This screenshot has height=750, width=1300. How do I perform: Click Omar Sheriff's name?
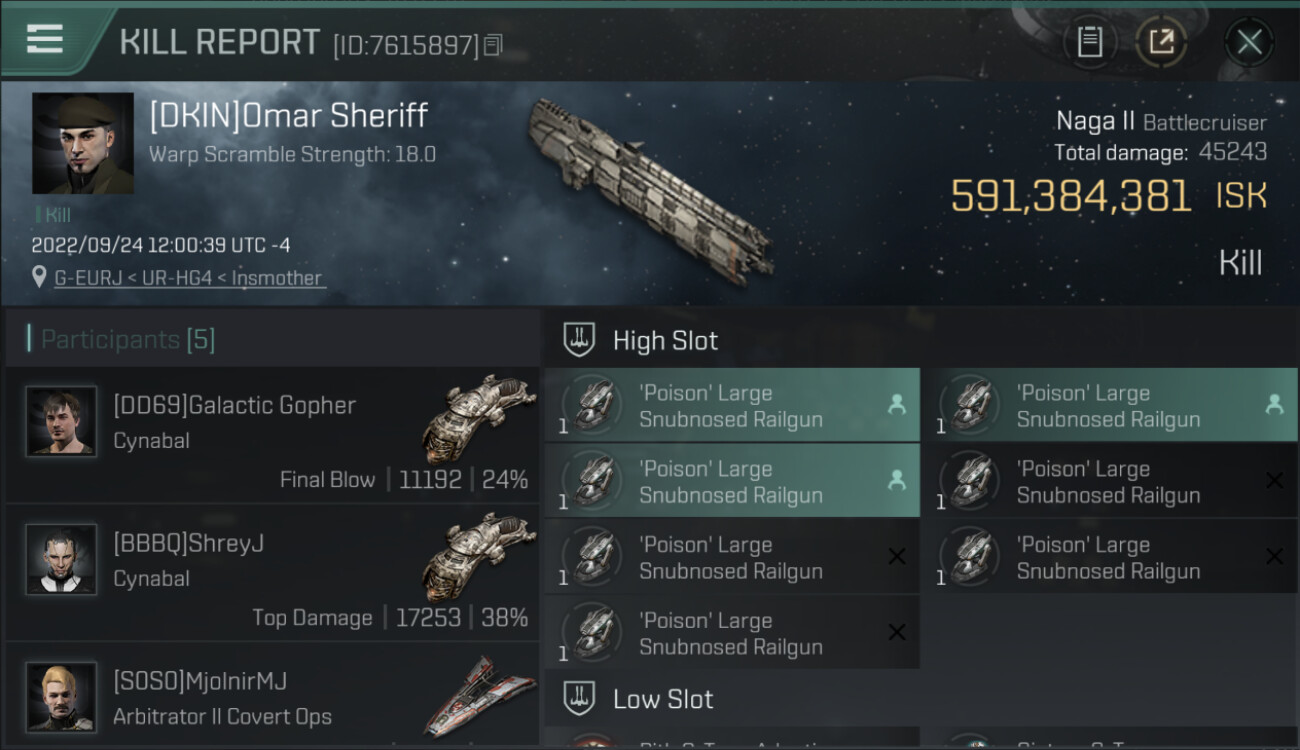click(289, 116)
